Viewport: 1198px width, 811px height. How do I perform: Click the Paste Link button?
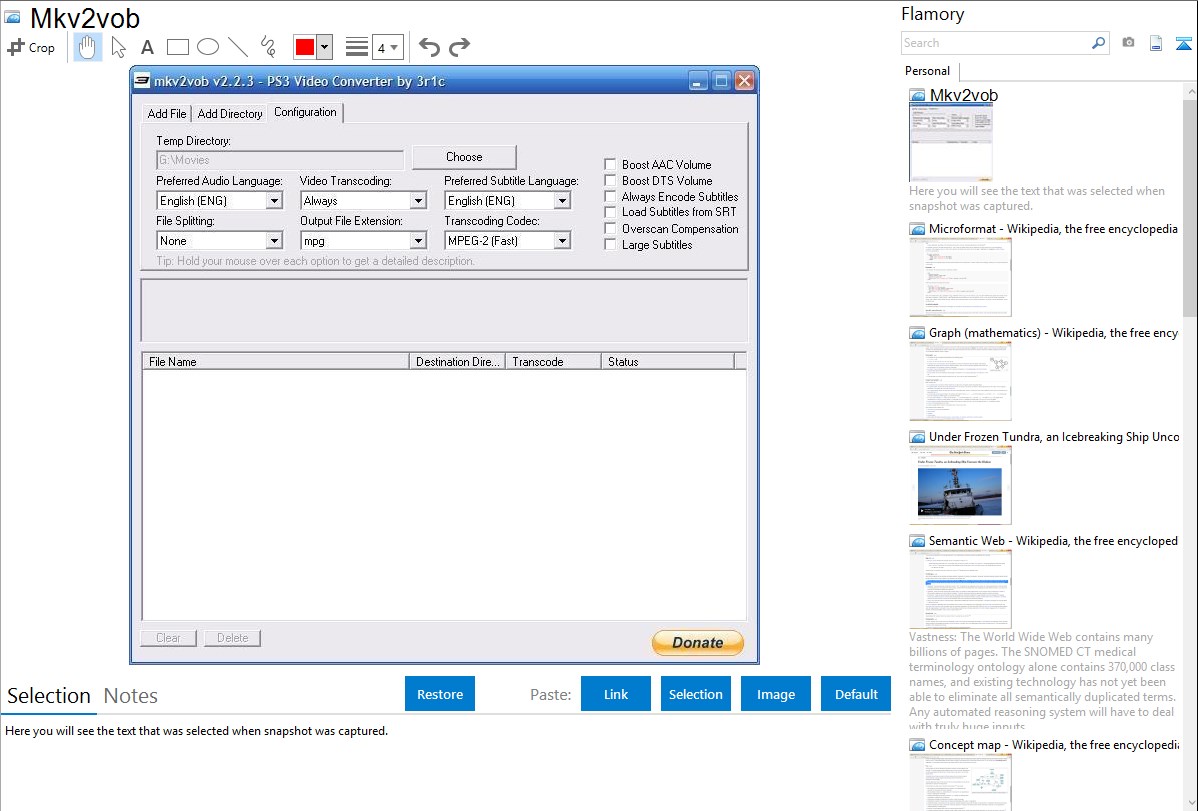point(616,694)
